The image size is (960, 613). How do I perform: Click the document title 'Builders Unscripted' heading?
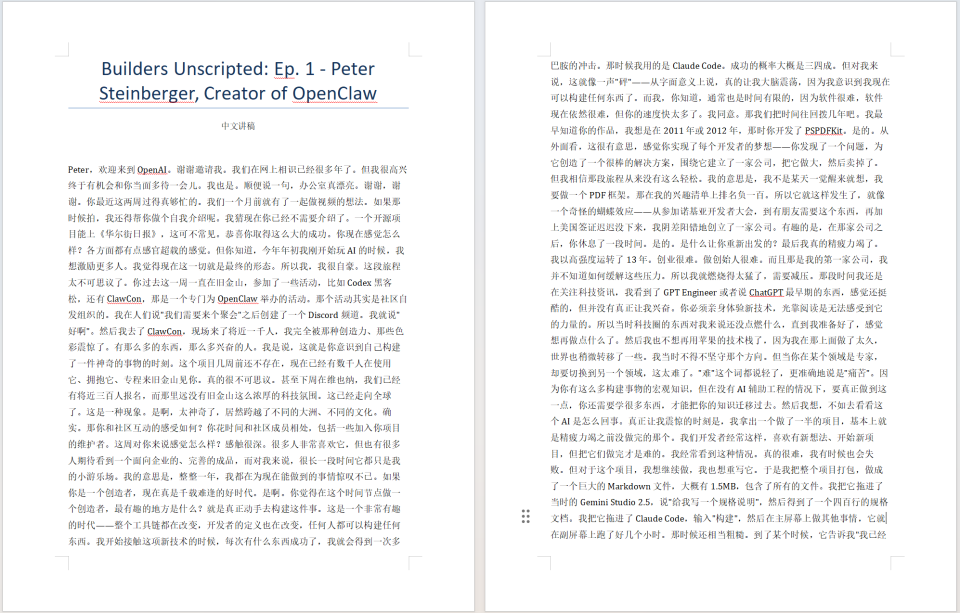coord(238,69)
